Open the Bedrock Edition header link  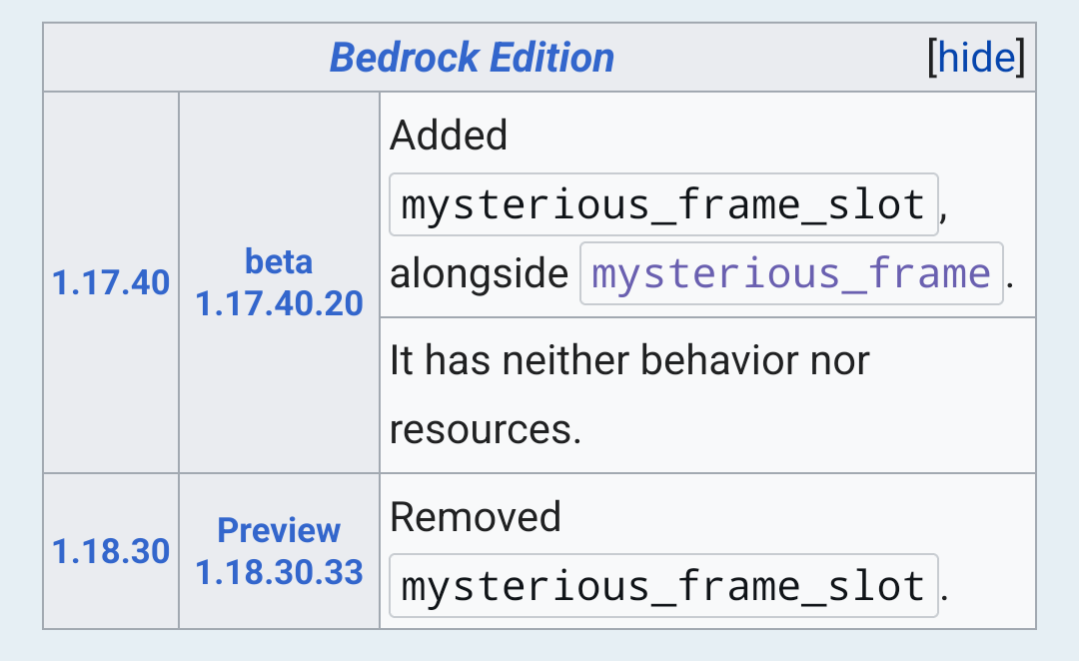pos(471,57)
